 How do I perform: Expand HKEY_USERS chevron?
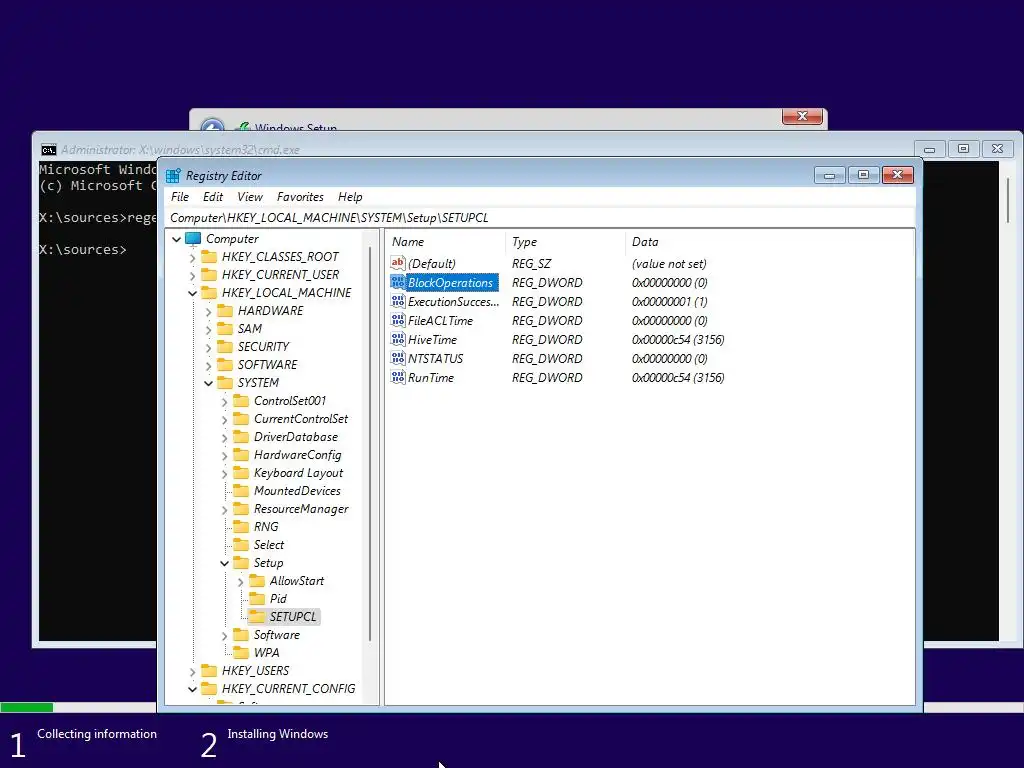192,671
